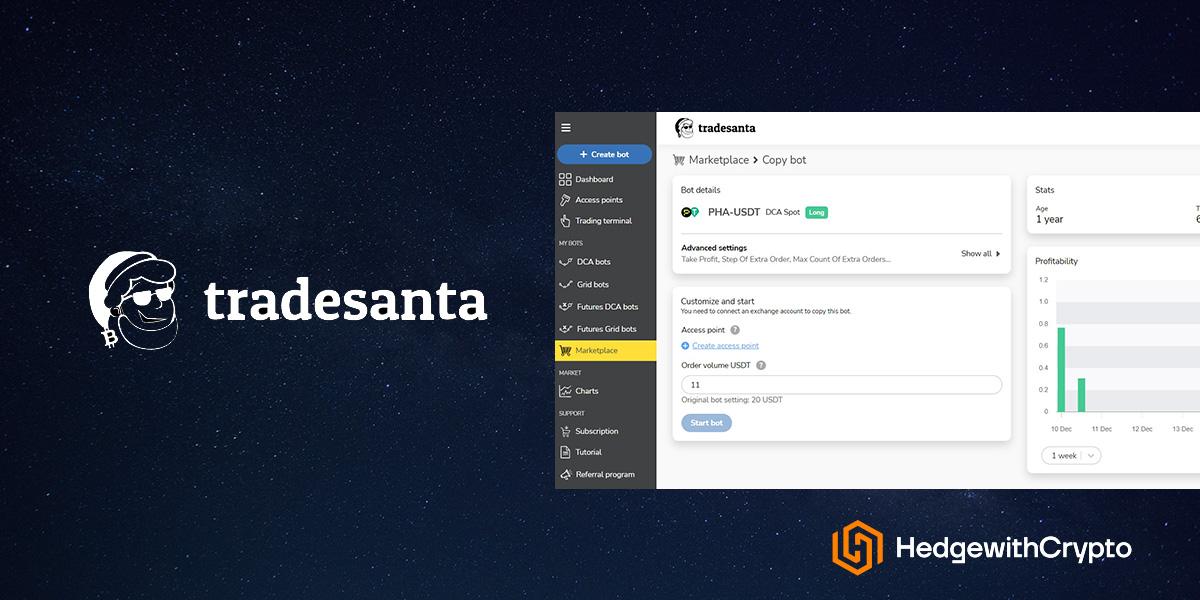Expand Advanced settings with Show all

pyautogui.click(x=979, y=253)
